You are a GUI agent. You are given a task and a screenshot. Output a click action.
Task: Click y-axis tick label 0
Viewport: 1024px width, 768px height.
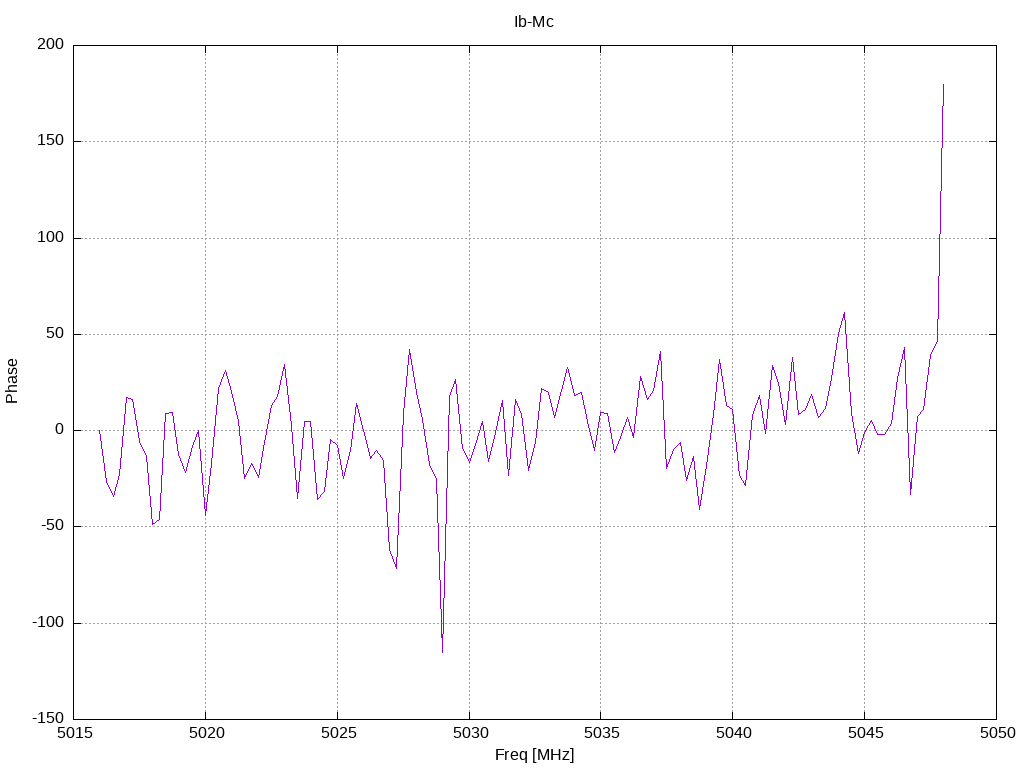tap(59, 430)
